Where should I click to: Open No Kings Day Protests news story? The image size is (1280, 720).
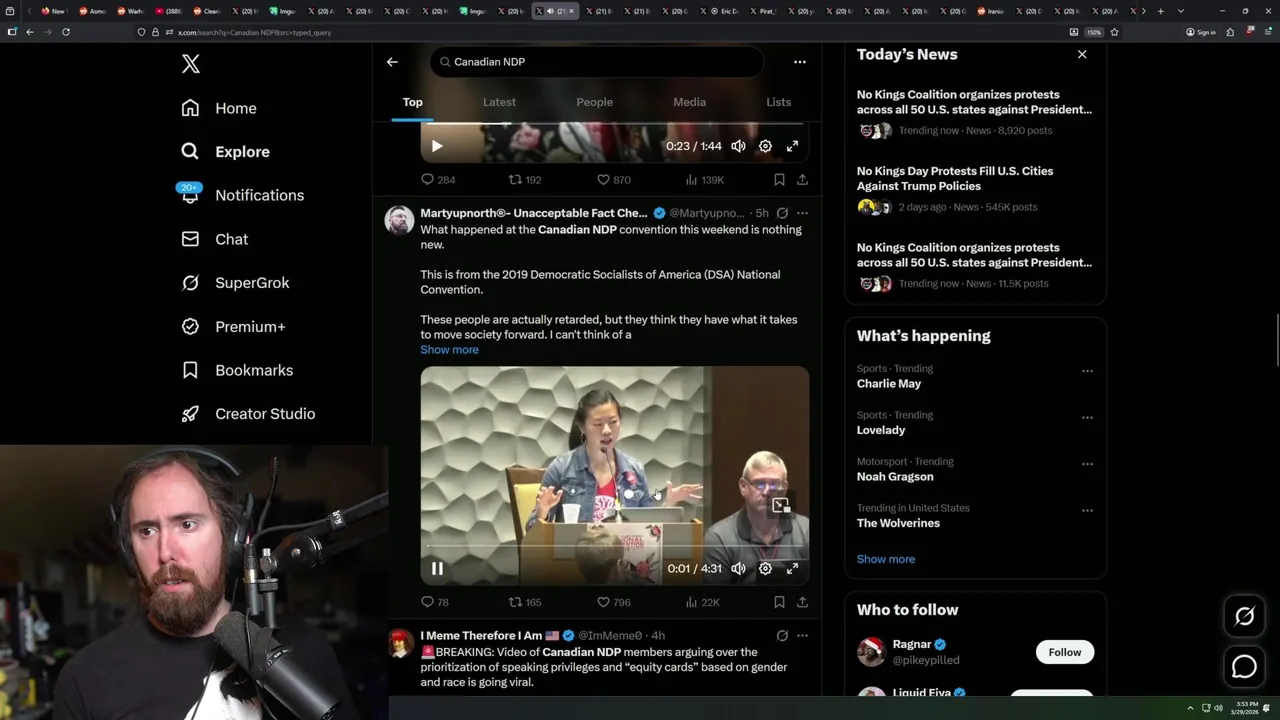tap(975, 188)
